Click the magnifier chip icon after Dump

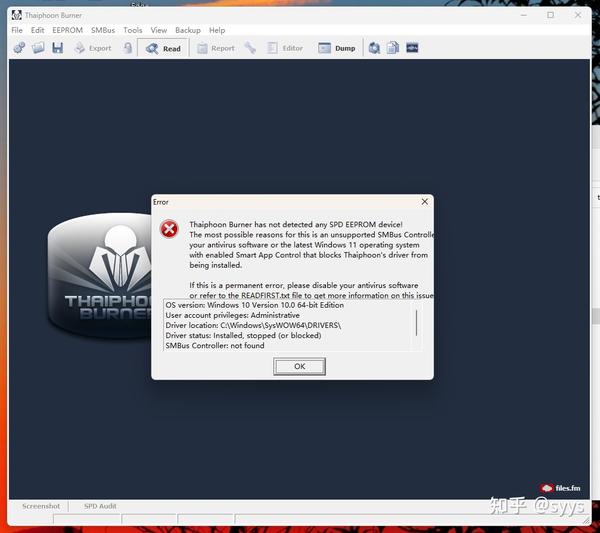374,48
